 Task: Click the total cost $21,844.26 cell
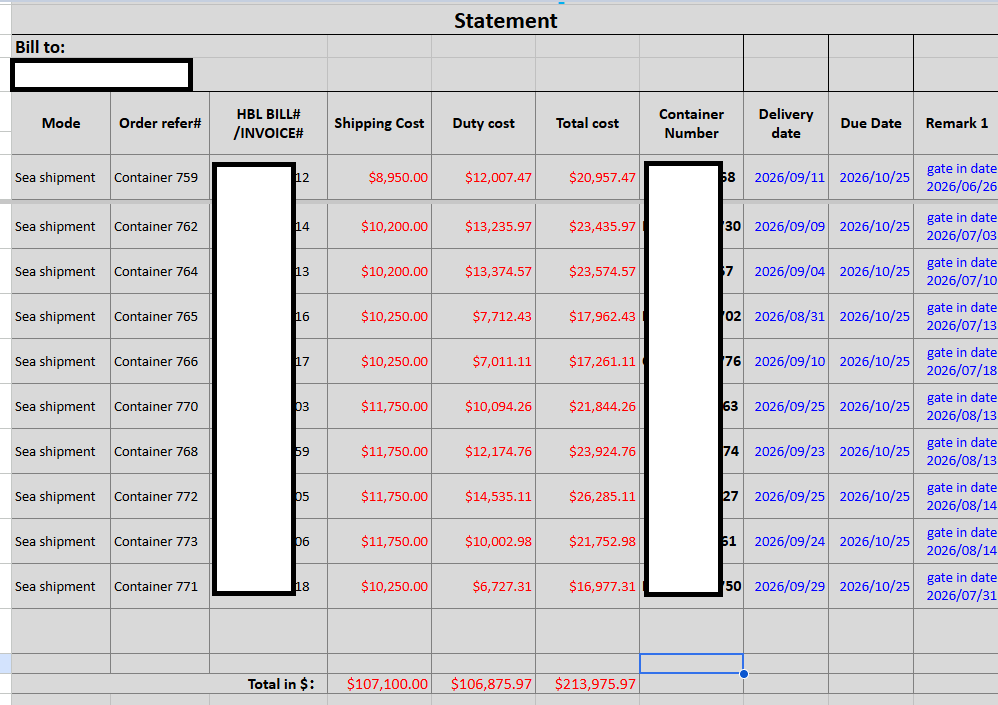point(587,407)
